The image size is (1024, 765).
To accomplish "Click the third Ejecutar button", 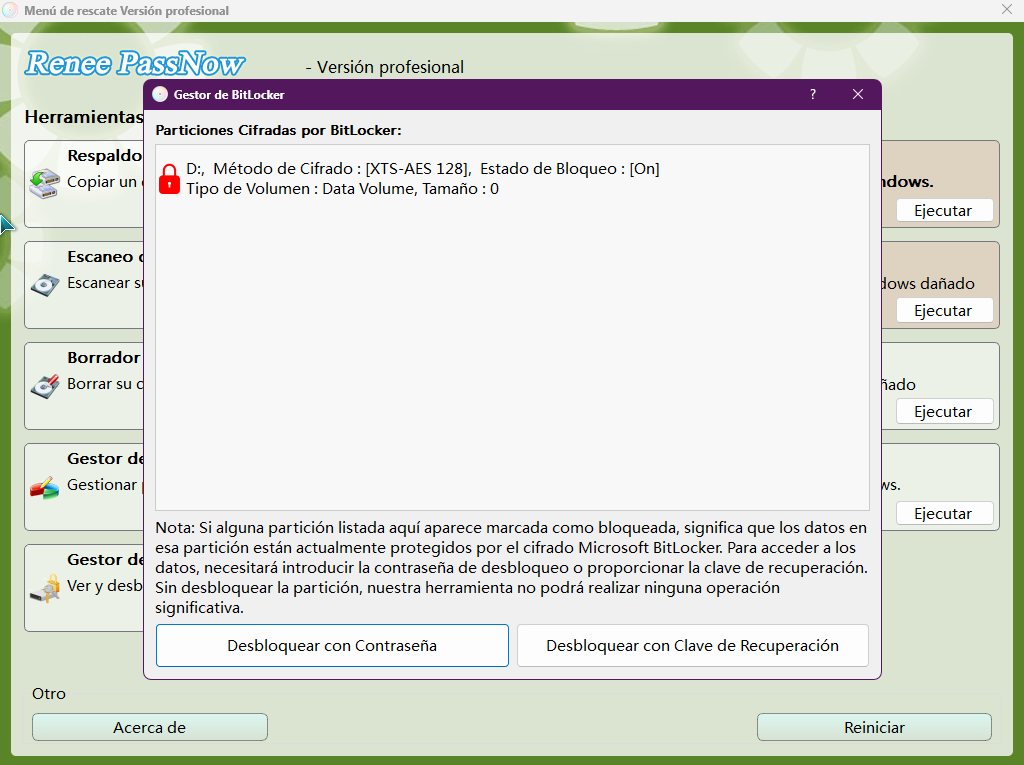I will (944, 411).
